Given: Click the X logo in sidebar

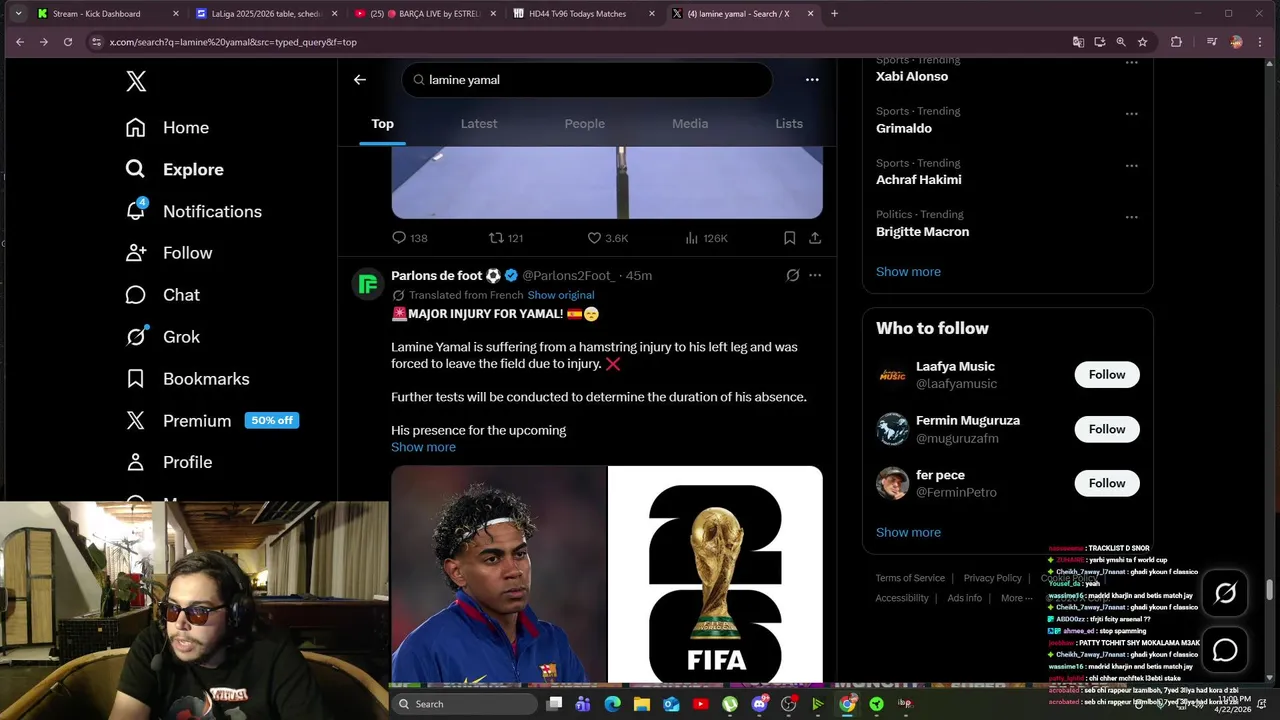Looking at the screenshot, I should 136,82.
